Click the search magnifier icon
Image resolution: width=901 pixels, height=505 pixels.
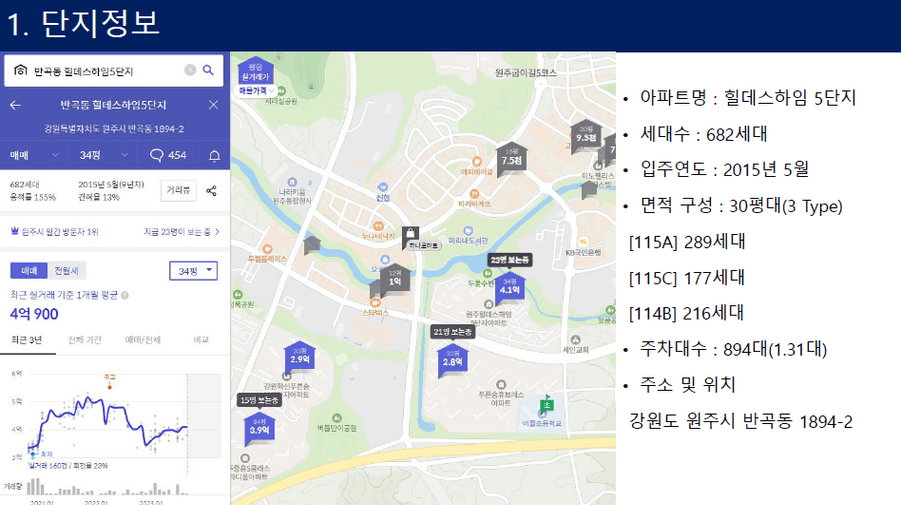click(x=208, y=70)
